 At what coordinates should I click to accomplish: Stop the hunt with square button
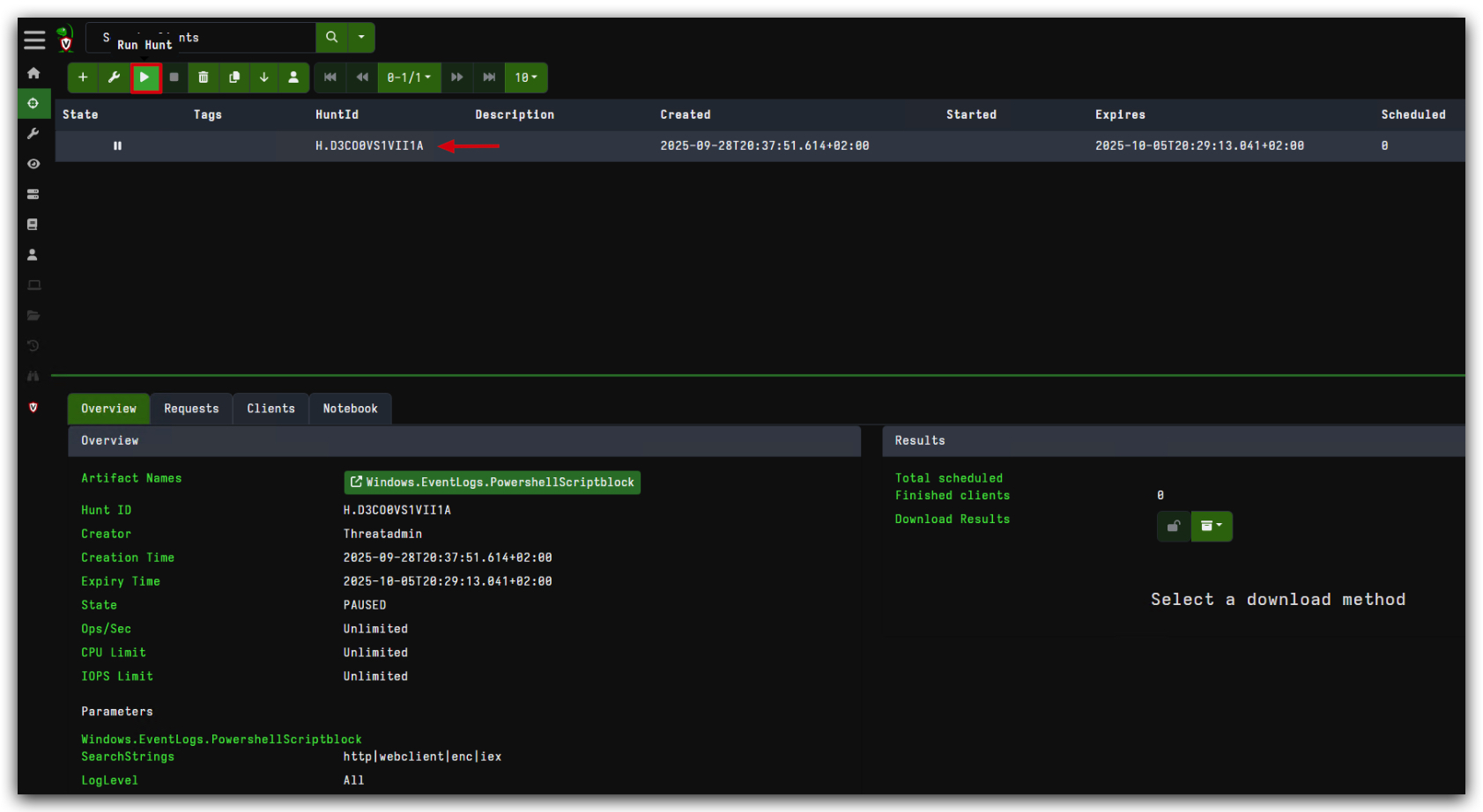click(174, 78)
